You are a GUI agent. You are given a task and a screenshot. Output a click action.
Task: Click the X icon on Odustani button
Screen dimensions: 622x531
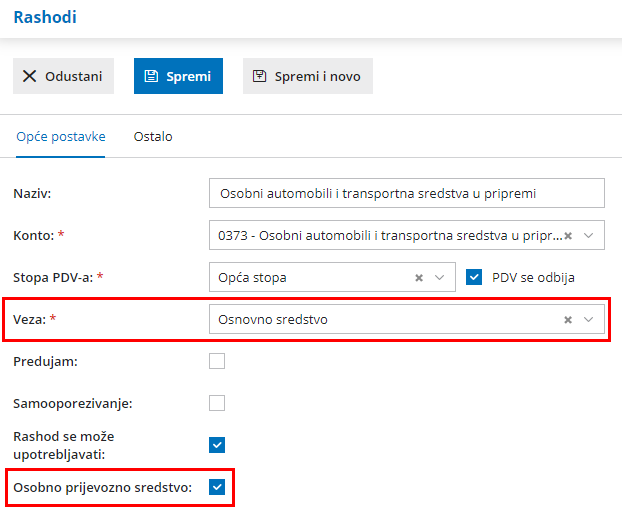pyautogui.click(x=29, y=76)
